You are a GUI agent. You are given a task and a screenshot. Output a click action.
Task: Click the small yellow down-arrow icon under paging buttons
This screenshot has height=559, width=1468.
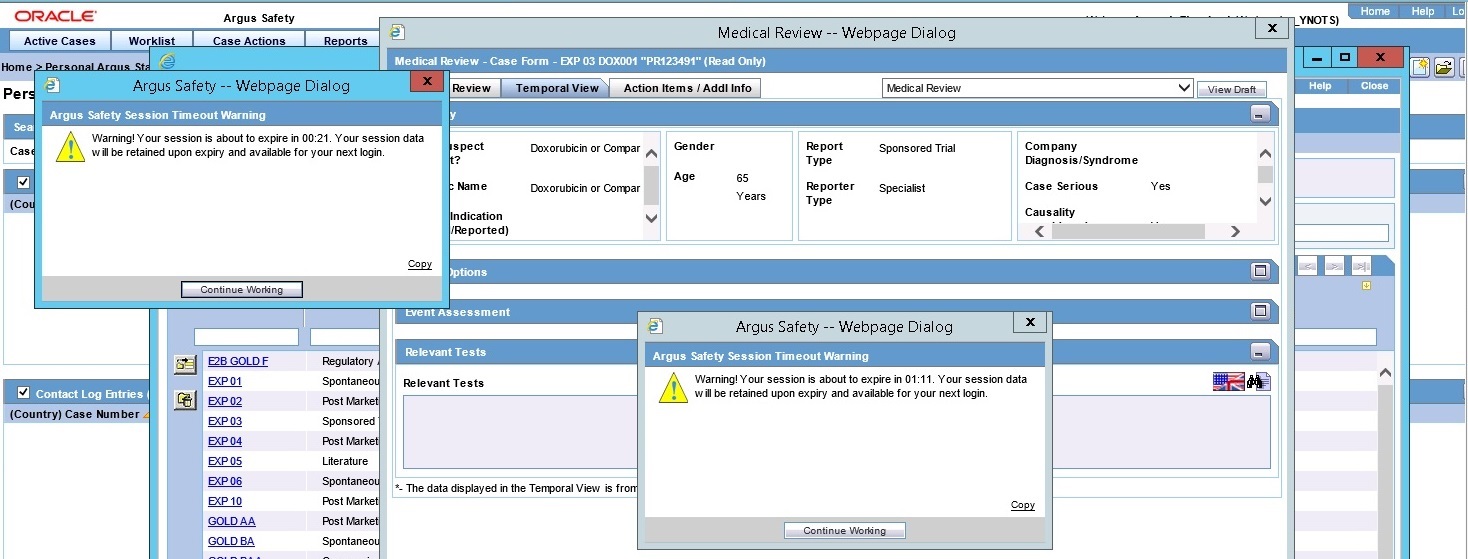click(1366, 286)
